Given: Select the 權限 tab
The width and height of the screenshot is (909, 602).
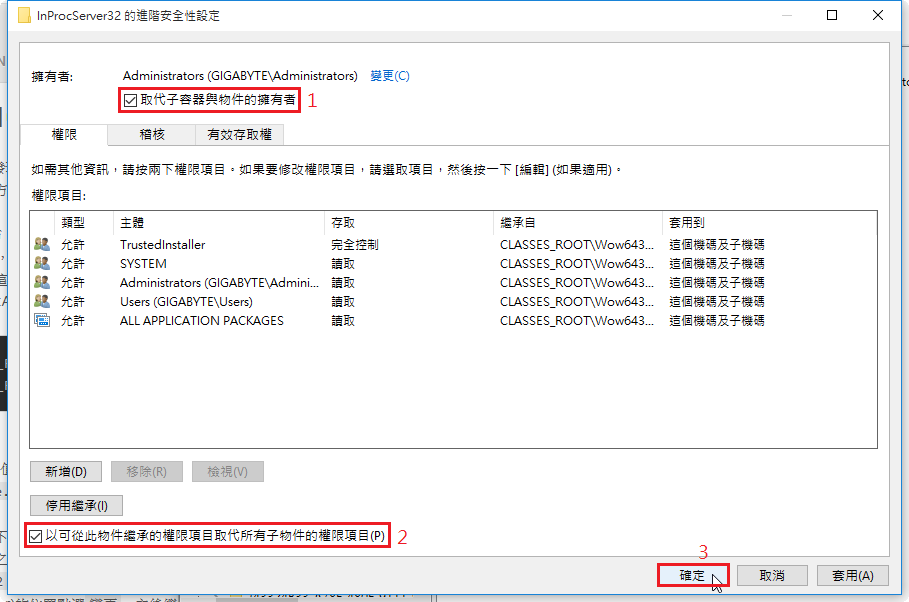Looking at the screenshot, I should [64, 134].
